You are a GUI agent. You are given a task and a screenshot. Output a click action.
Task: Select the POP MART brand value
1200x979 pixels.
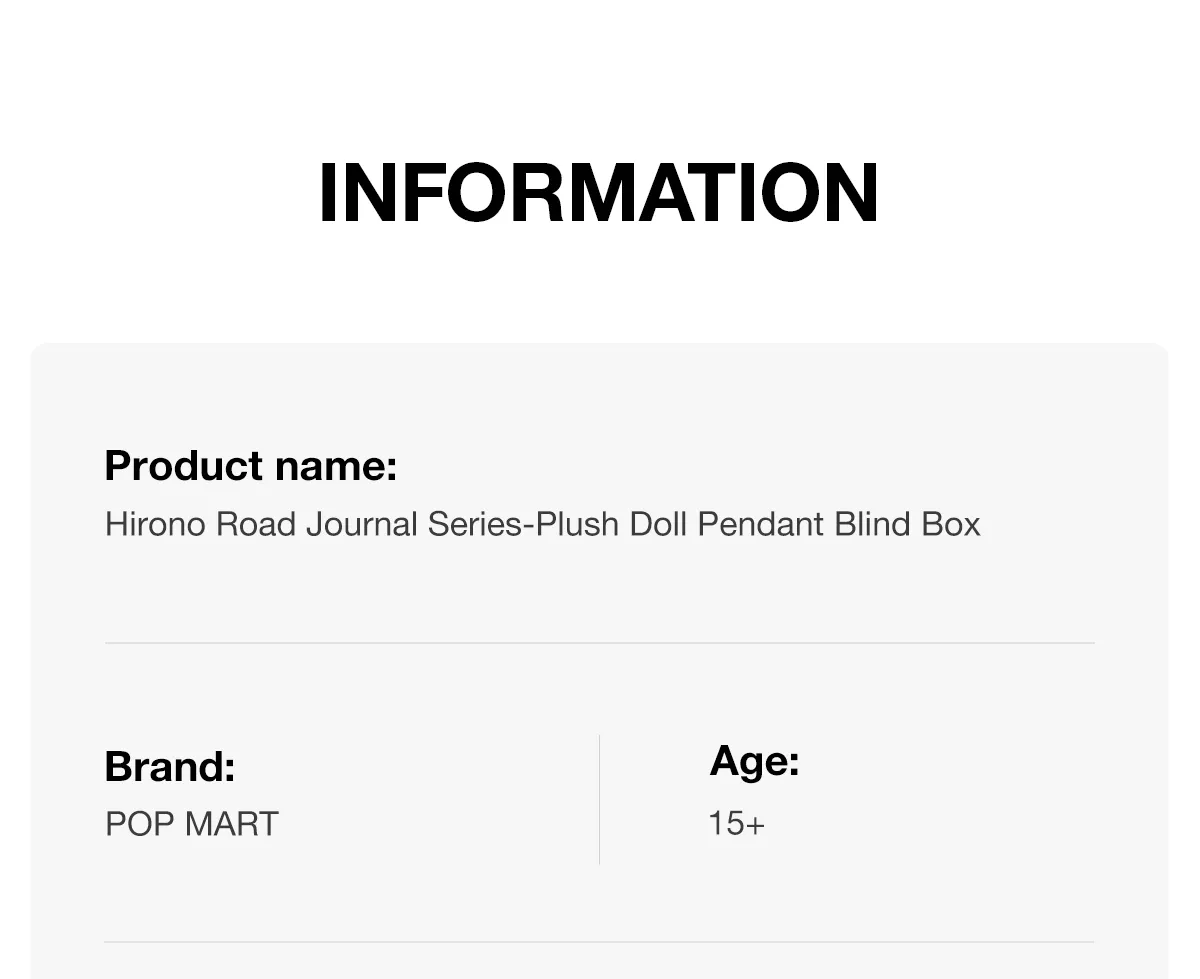tap(192, 824)
